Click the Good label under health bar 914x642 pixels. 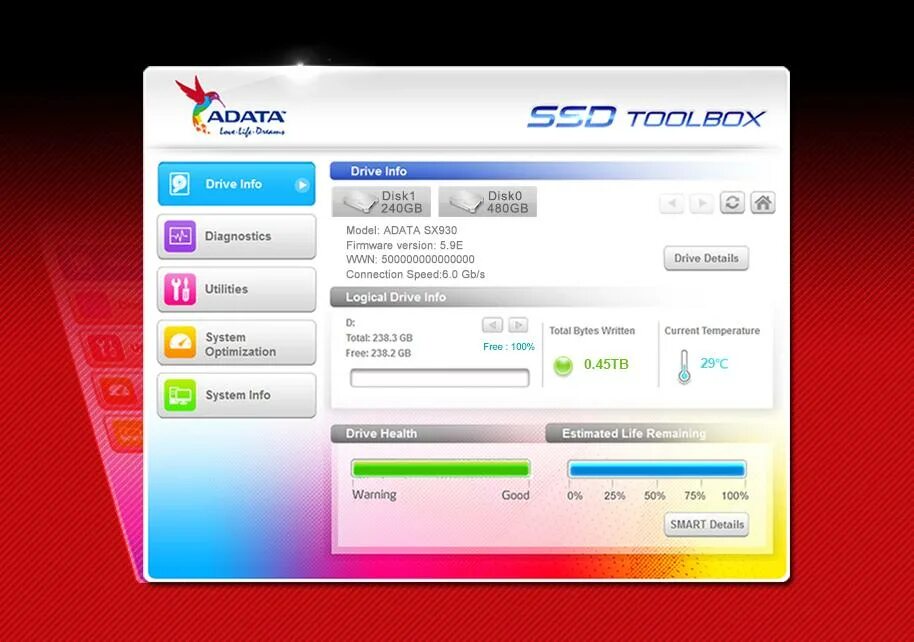pos(515,495)
